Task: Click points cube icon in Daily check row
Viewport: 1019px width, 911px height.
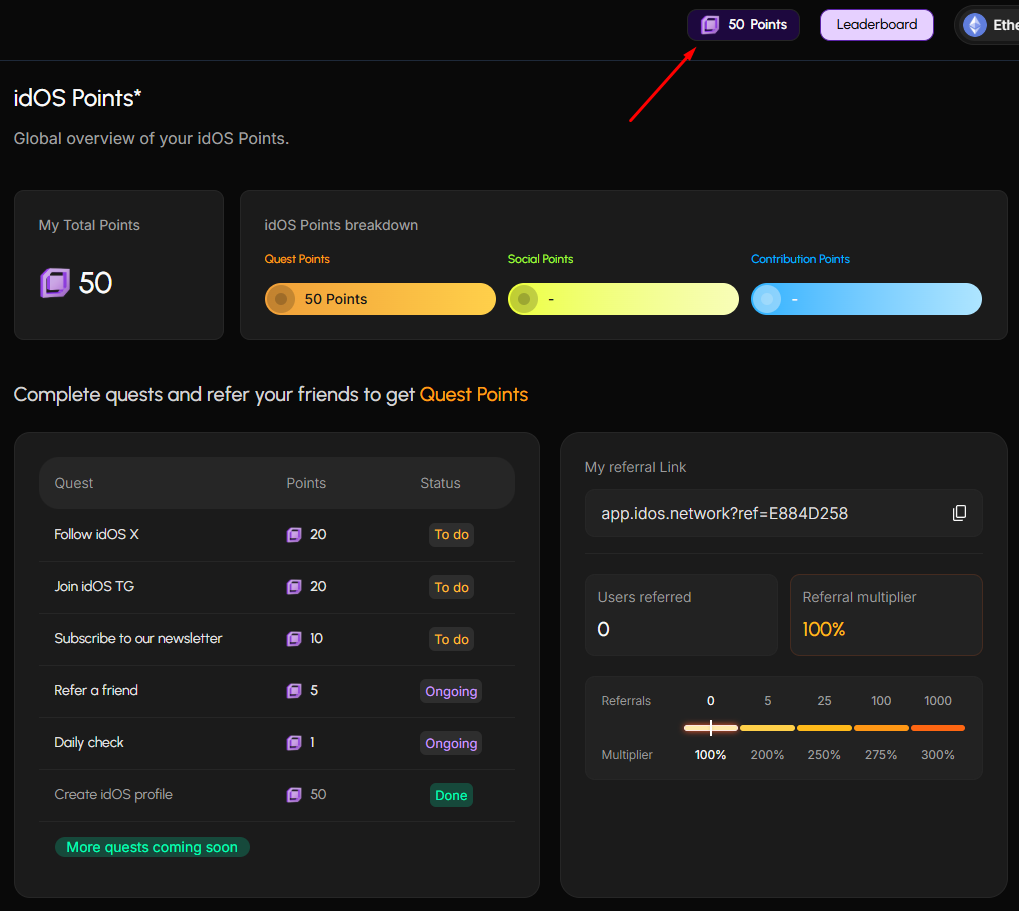Action: click(294, 743)
